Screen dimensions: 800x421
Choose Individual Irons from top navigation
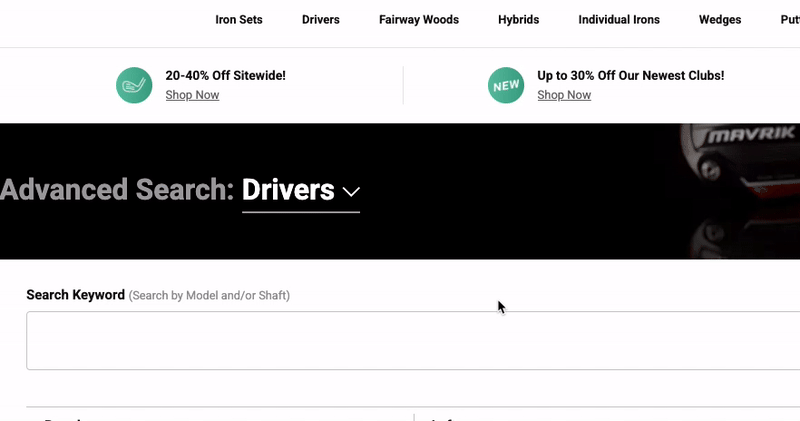619,19
